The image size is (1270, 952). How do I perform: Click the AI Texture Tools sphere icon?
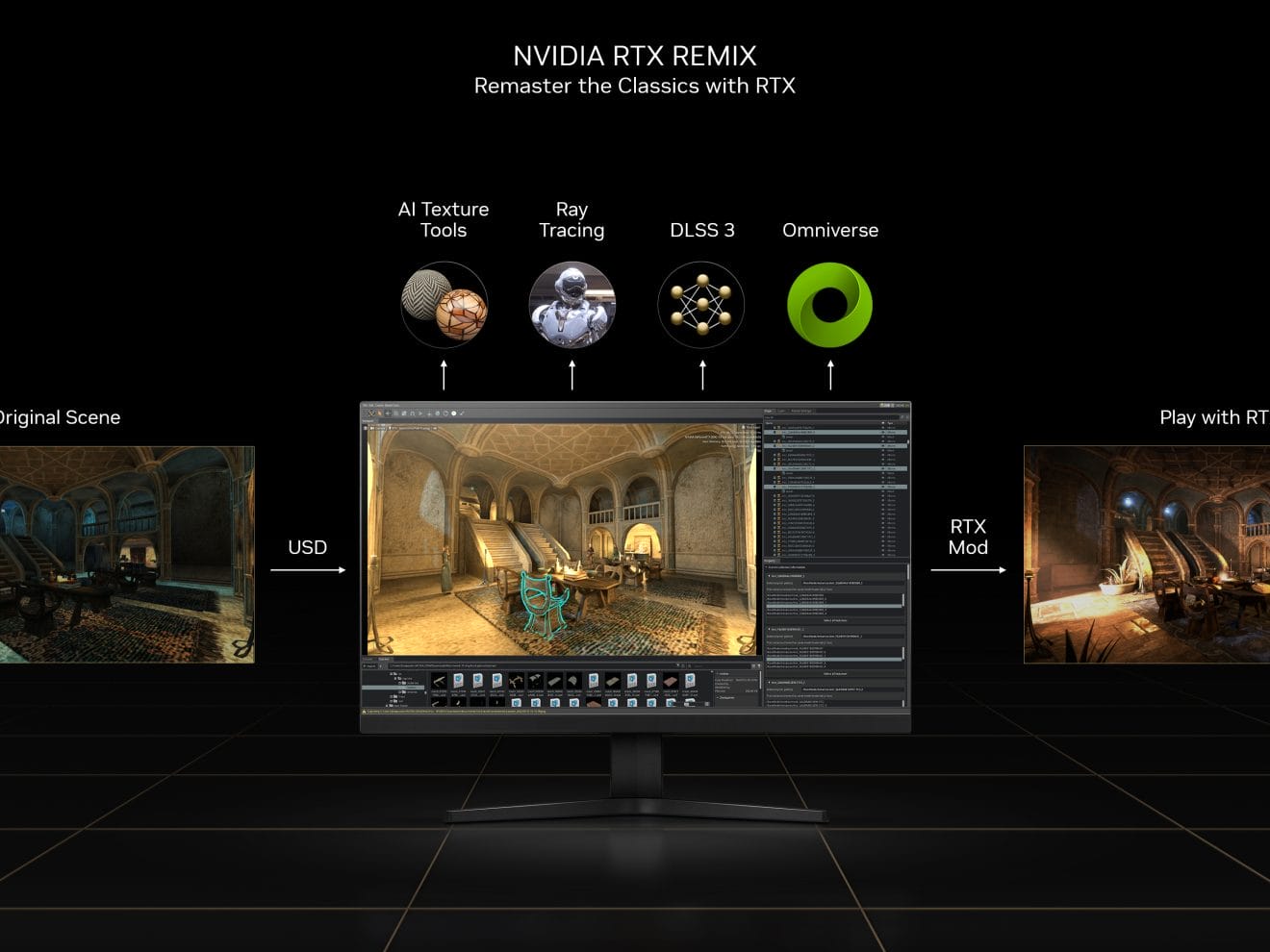coord(444,306)
